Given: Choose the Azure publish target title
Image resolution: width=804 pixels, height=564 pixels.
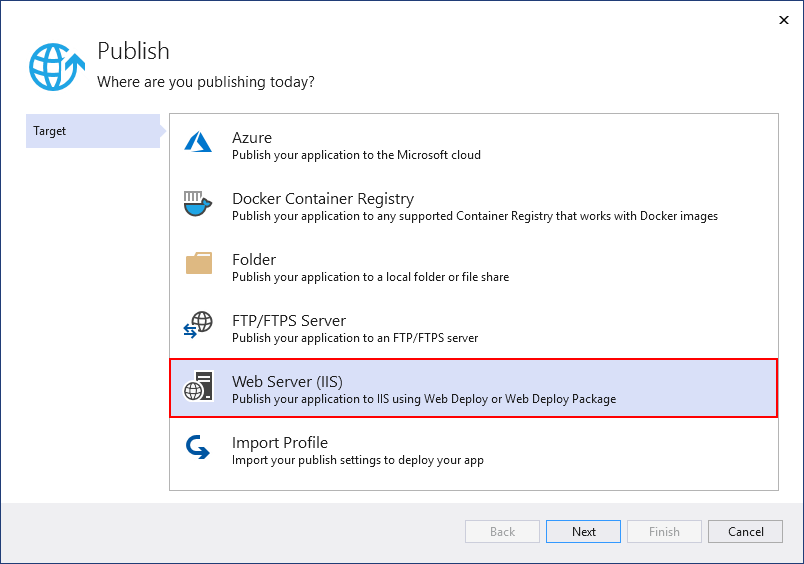Looking at the screenshot, I should tap(252, 138).
